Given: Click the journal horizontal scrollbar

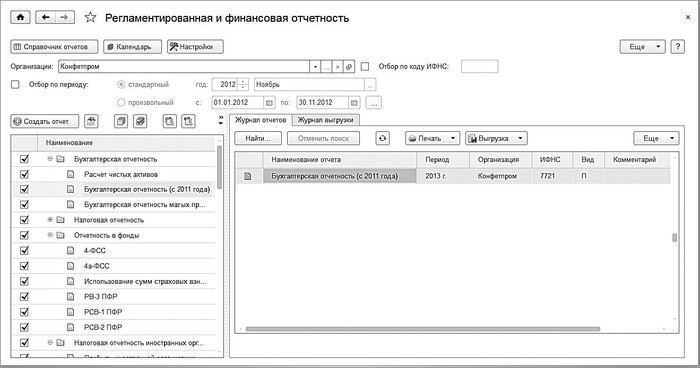Looking at the screenshot, I should 422,329.
